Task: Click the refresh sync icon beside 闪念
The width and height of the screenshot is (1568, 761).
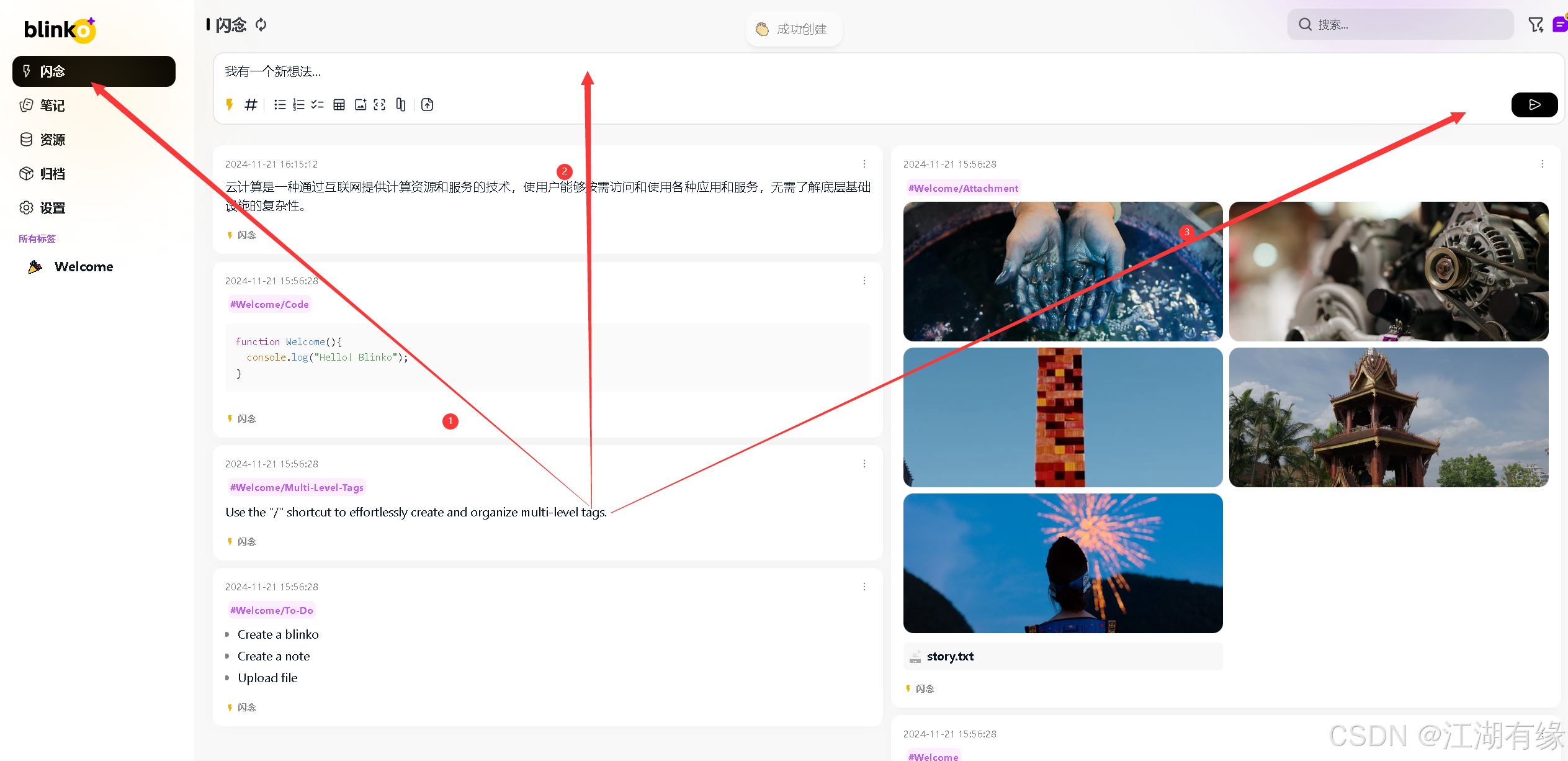Action: click(261, 25)
